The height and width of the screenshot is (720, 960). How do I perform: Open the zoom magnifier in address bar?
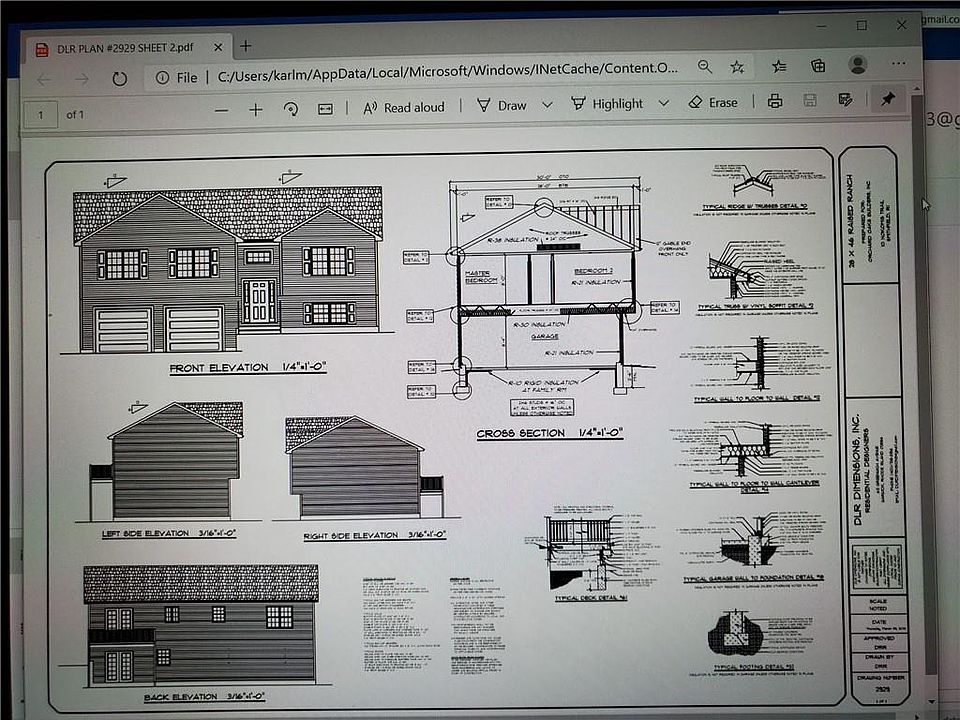click(705, 67)
